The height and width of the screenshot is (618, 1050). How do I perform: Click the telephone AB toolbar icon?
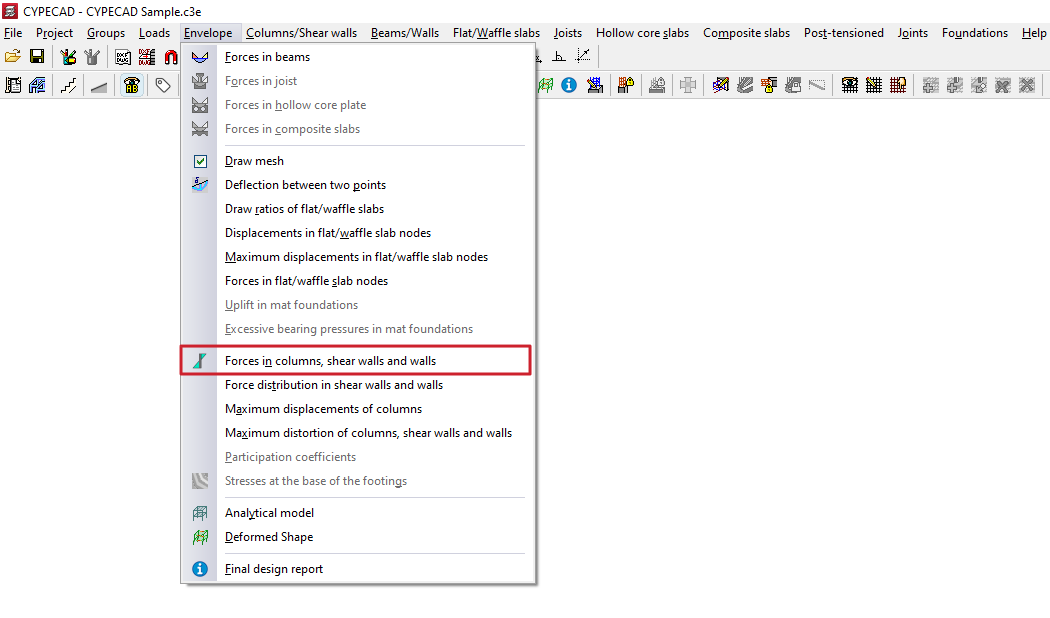click(x=132, y=85)
